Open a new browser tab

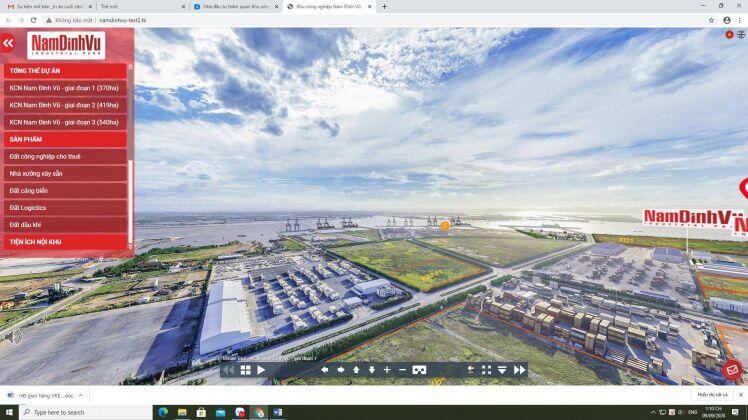coord(384,7)
